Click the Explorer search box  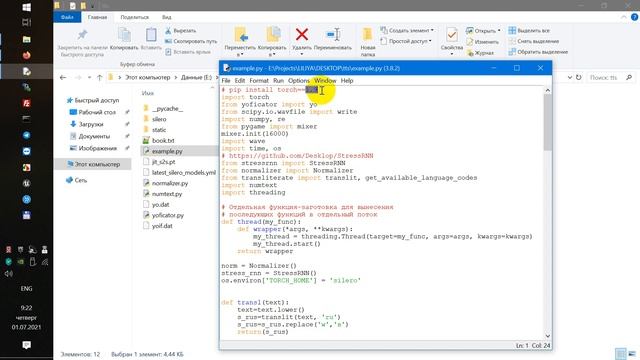coord(611,77)
